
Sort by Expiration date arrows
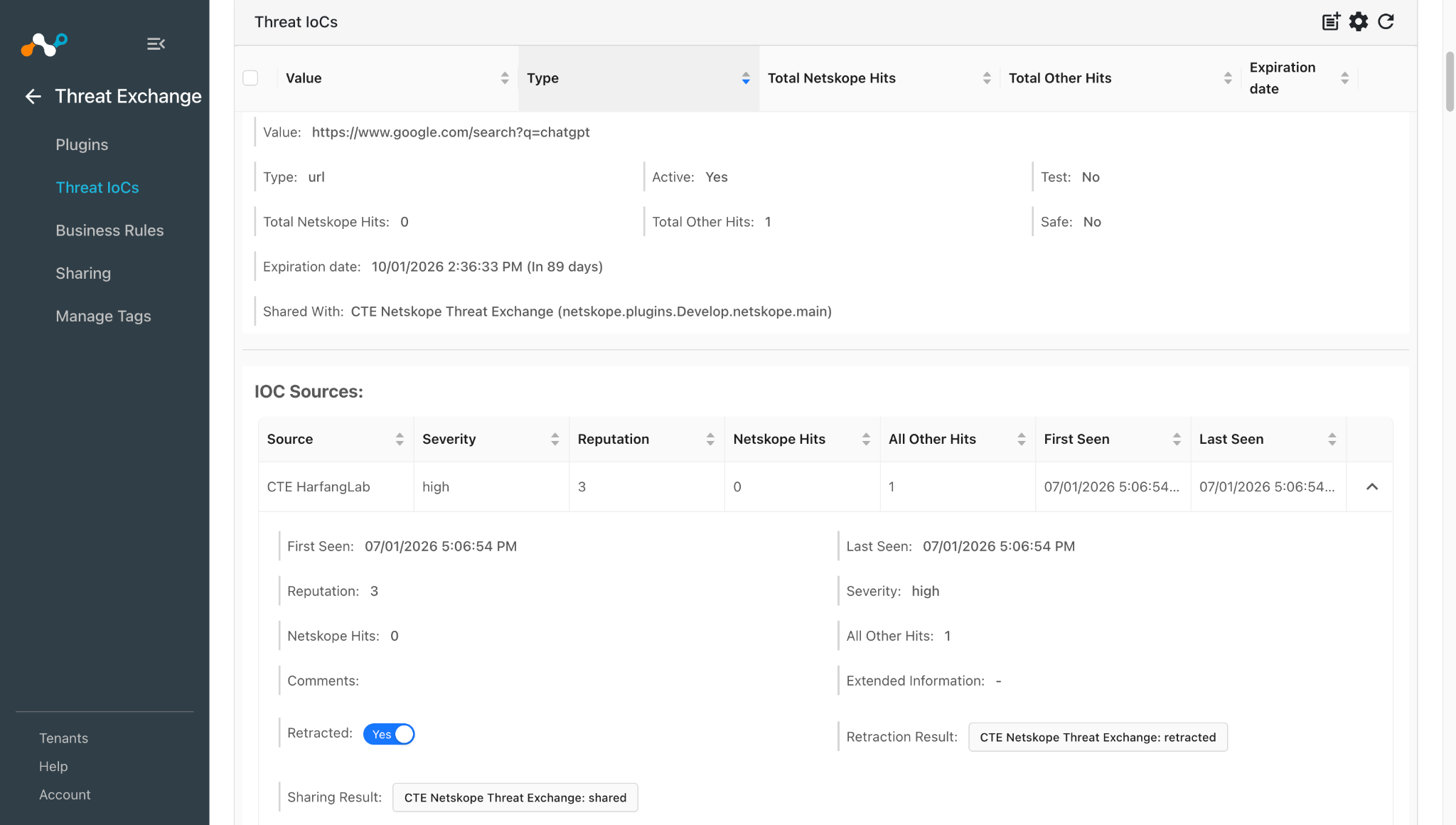pyautogui.click(x=1345, y=78)
